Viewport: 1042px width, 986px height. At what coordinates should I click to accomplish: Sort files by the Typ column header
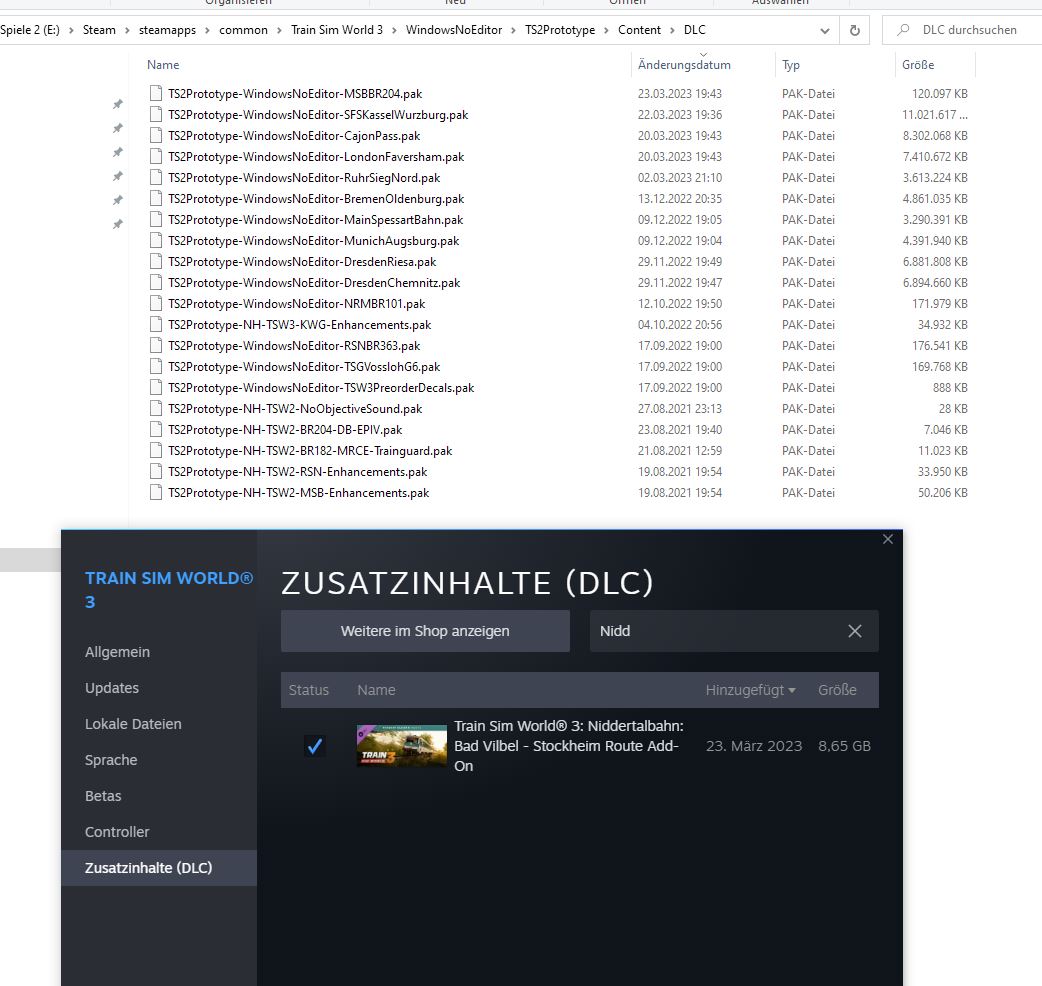[791, 65]
